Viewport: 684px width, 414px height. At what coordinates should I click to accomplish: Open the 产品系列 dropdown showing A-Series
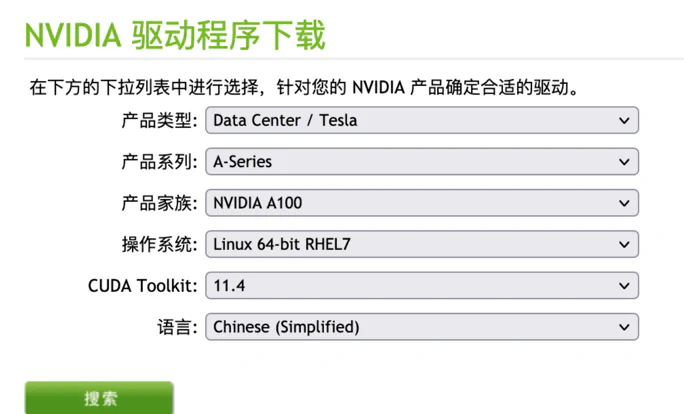tap(420, 162)
